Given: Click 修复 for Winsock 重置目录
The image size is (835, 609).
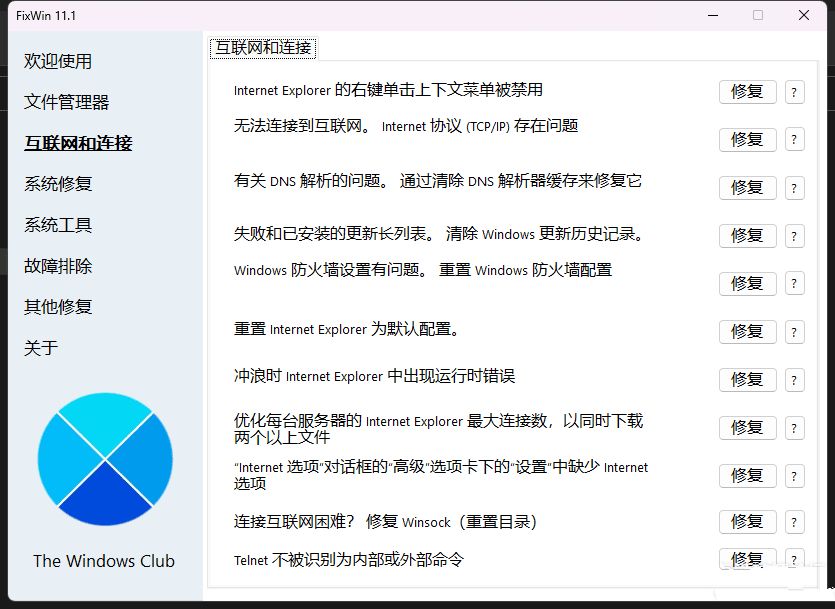Looking at the screenshot, I should [747, 522].
